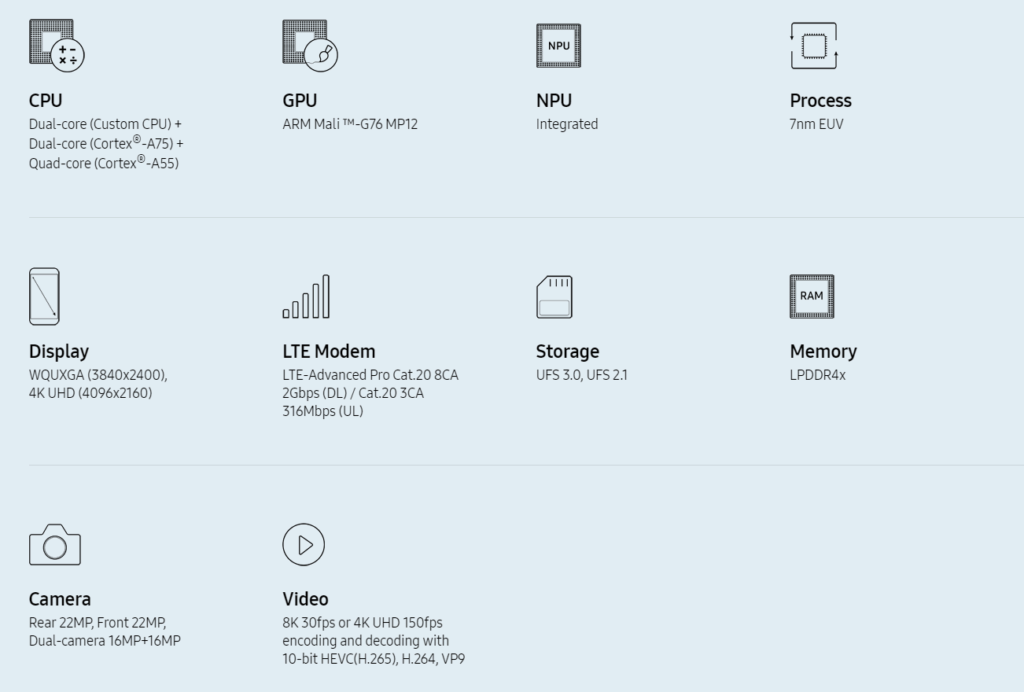This screenshot has width=1024, height=692.
Task: Click the Camera icon
Action: 55,545
